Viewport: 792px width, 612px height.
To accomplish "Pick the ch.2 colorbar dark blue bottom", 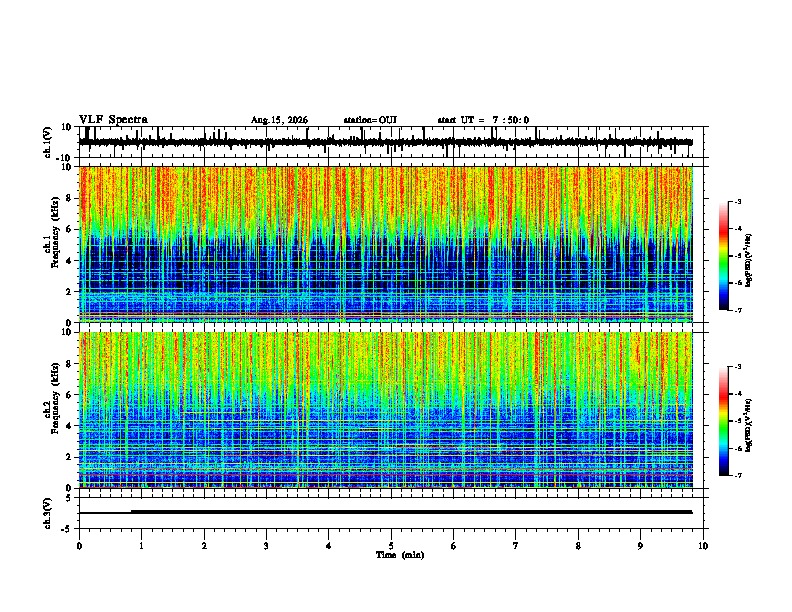I will pos(723,467).
